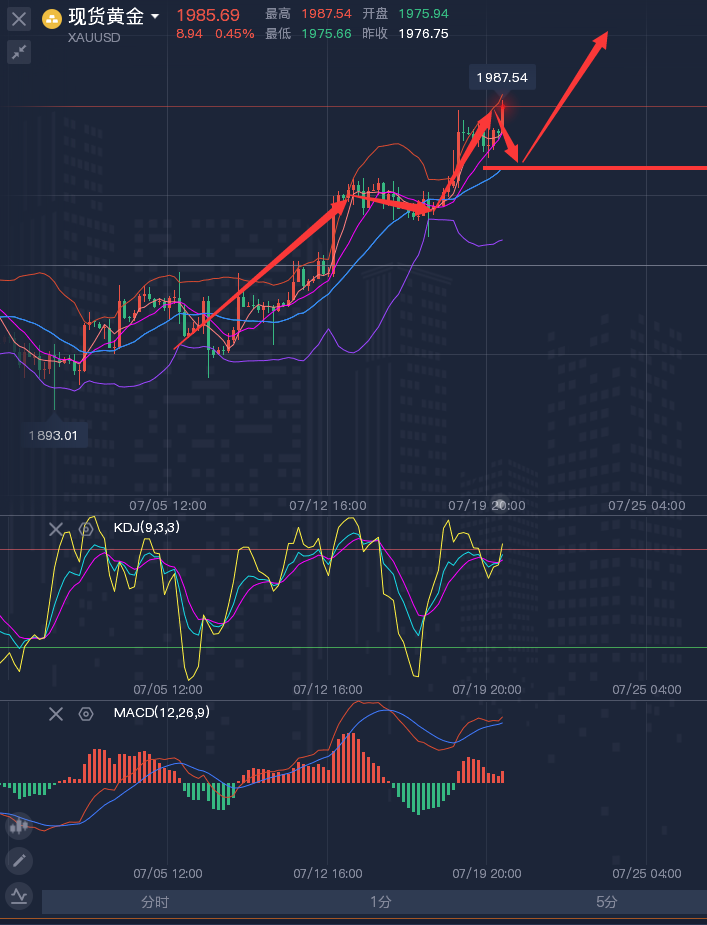
Task: Open the chart type candlestick icon
Action: click(18, 824)
